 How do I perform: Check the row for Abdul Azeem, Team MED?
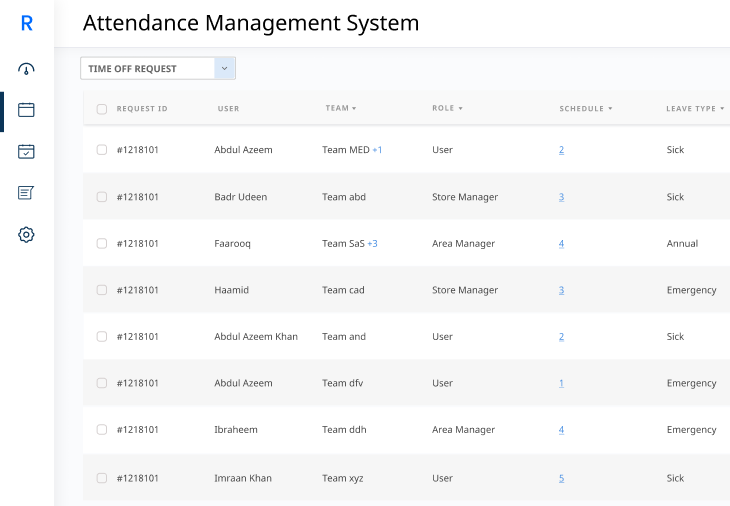(101, 150)
